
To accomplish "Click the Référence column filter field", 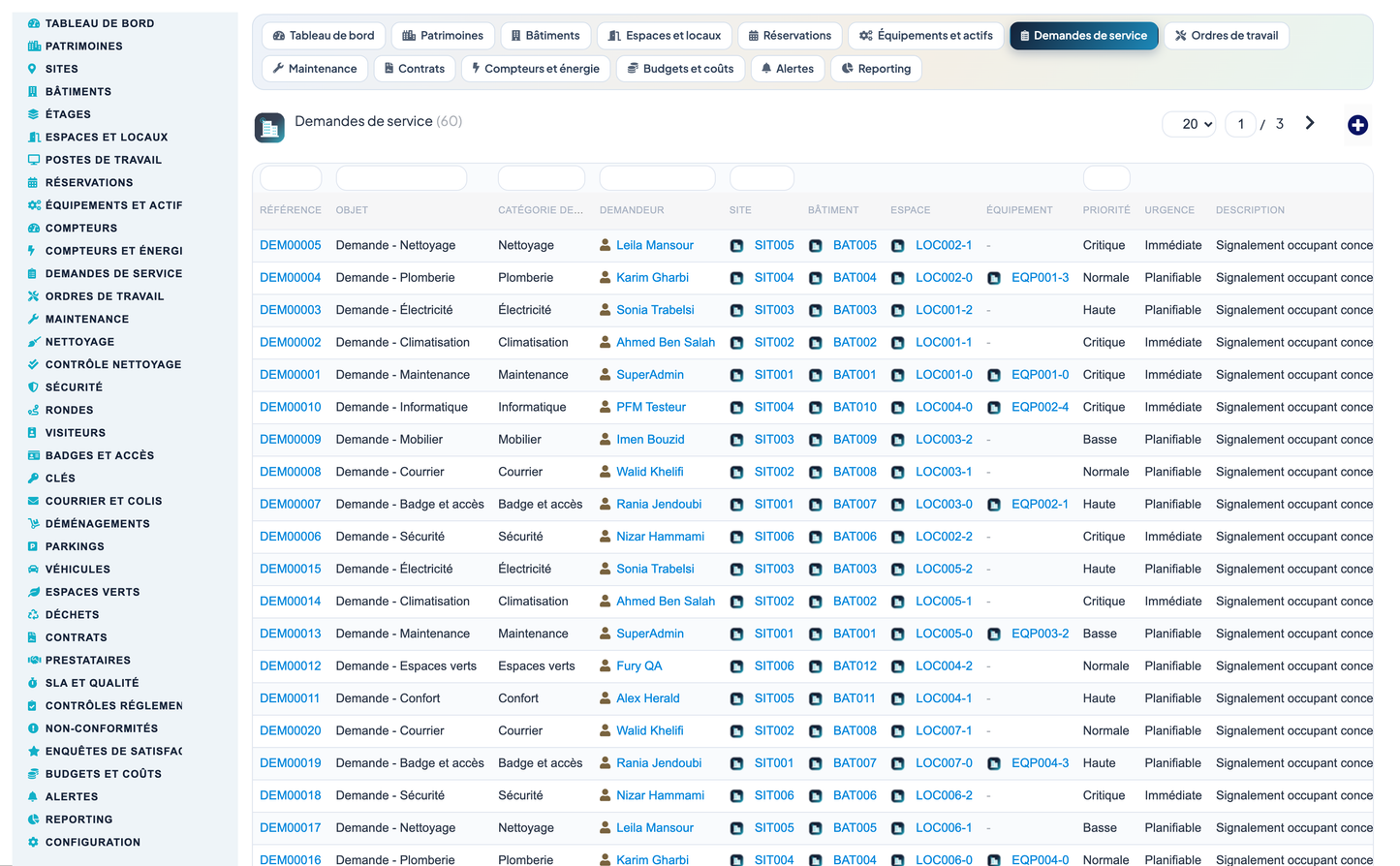I will (x=291, y=178).
